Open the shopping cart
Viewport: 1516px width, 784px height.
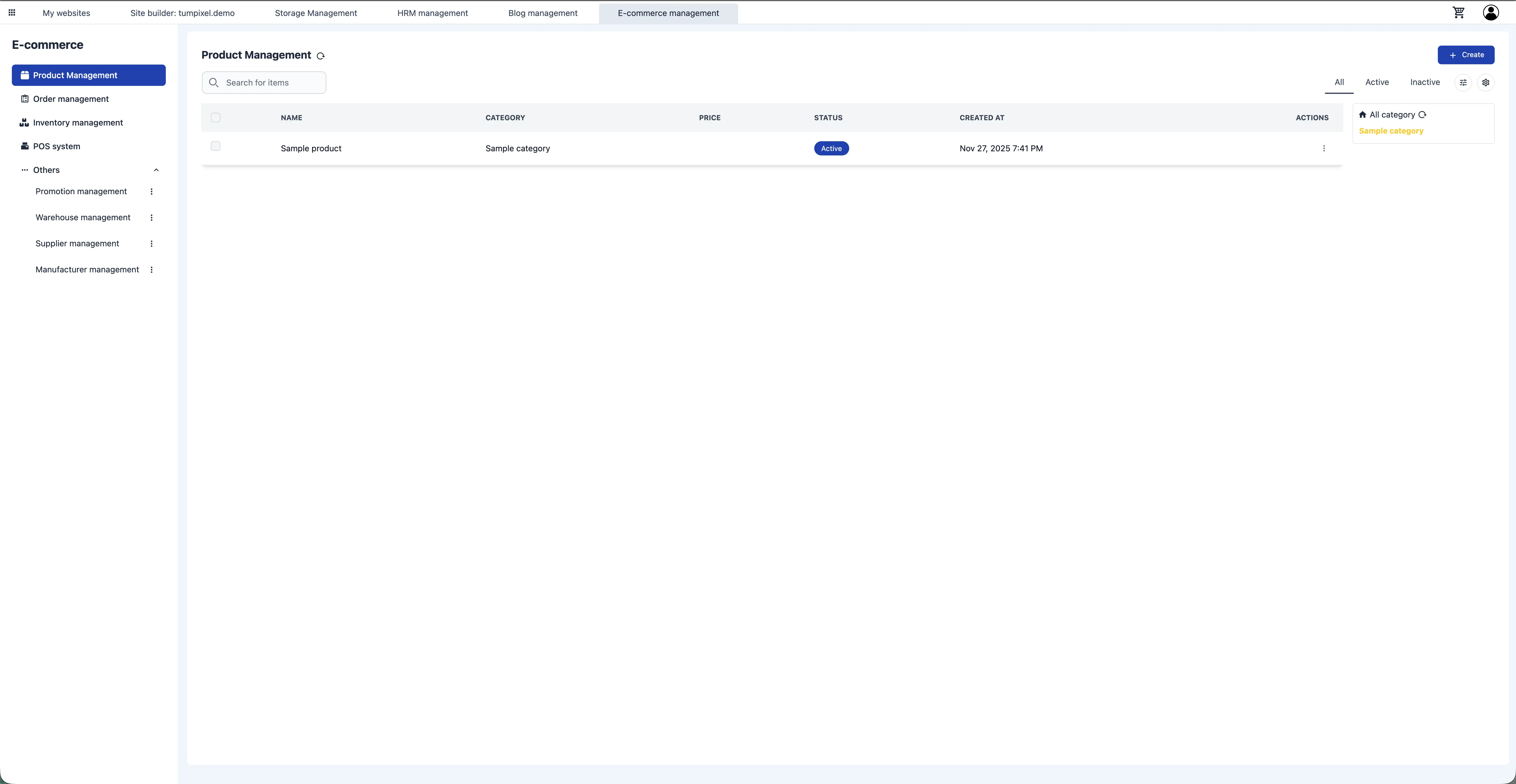[x=1459, y=12]
